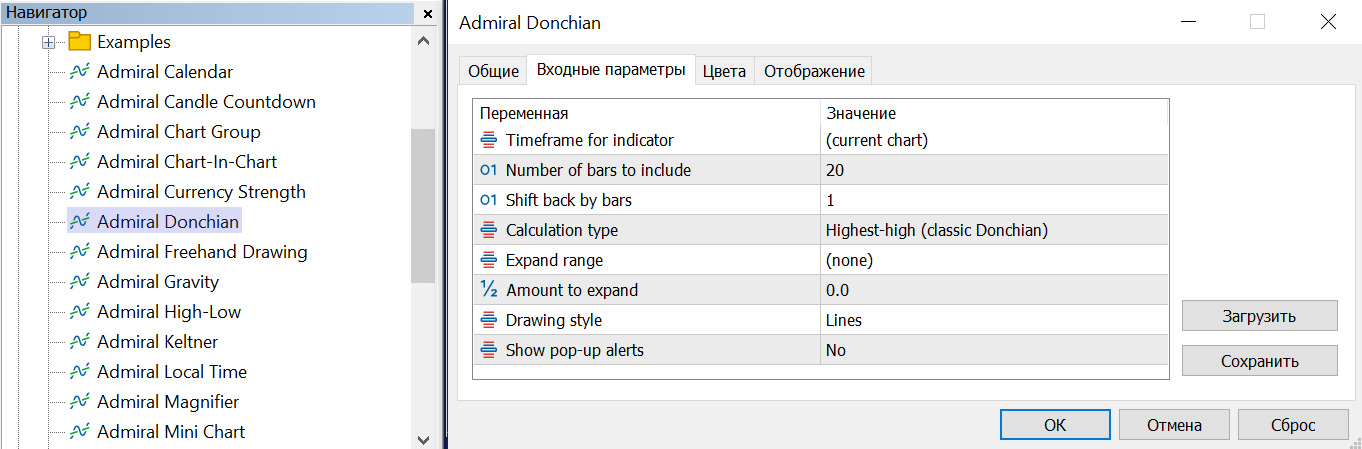Select Admiral Freehand Drawing in tree
This screenshot has height=449, width=1362.
tap(202, 252)
